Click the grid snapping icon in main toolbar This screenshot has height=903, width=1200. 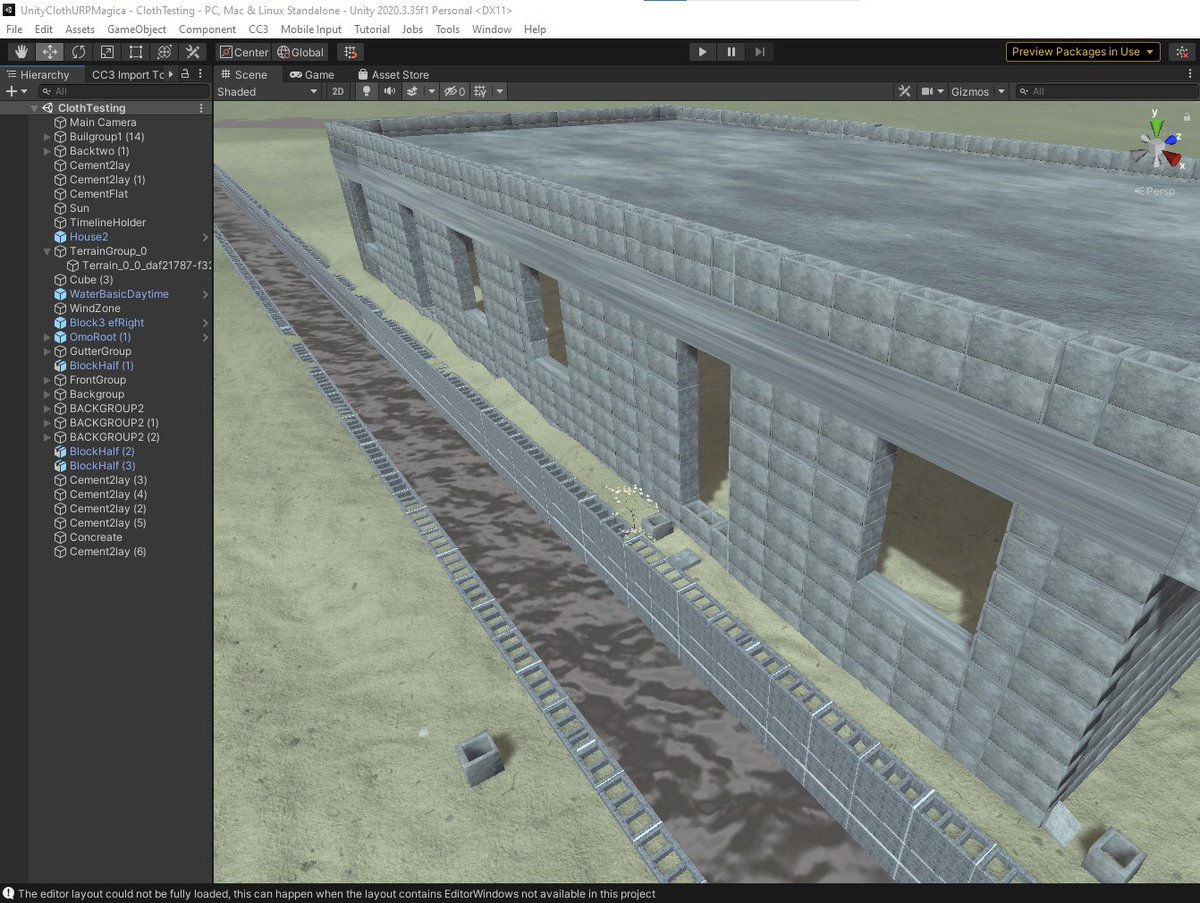tap(350, 52)
